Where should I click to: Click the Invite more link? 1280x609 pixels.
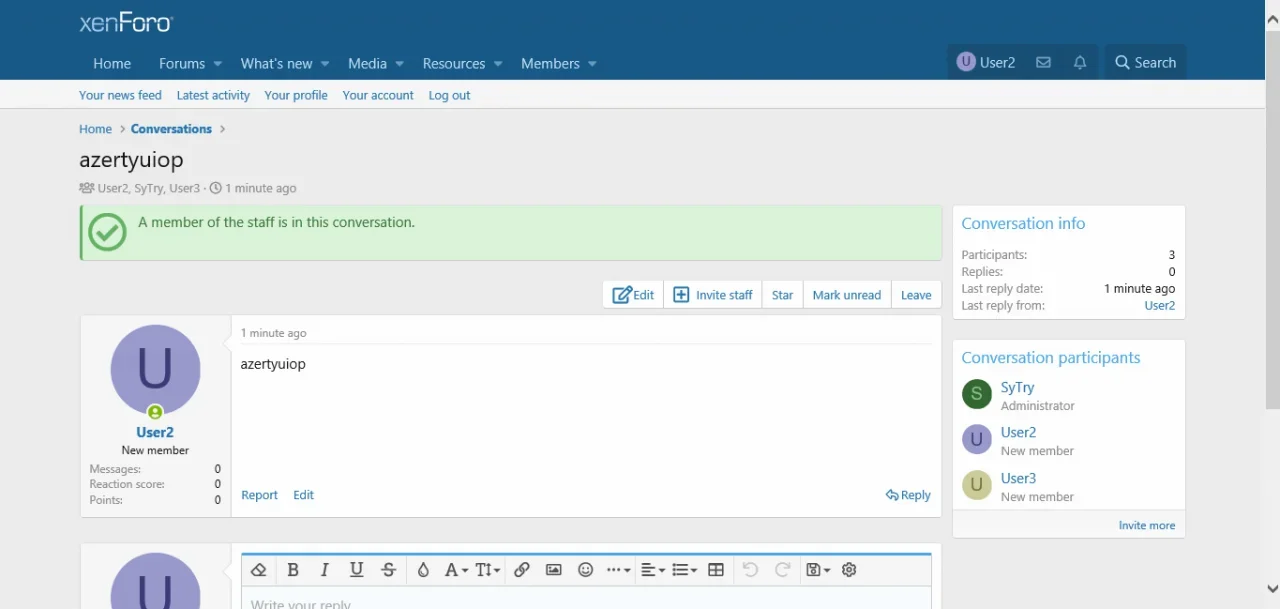point(1147,526)
